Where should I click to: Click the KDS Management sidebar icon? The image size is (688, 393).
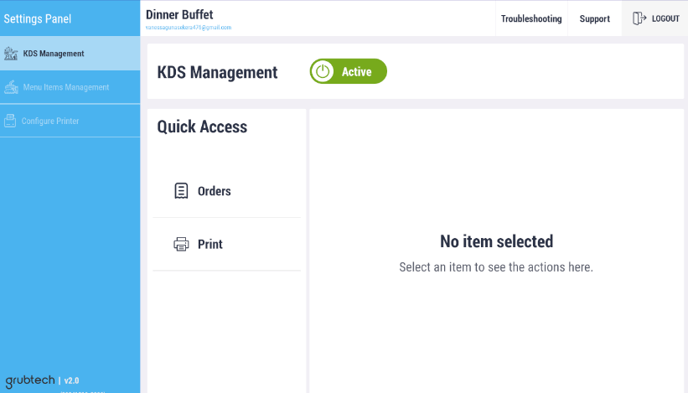pyautogui.click(x=11, y=54)
